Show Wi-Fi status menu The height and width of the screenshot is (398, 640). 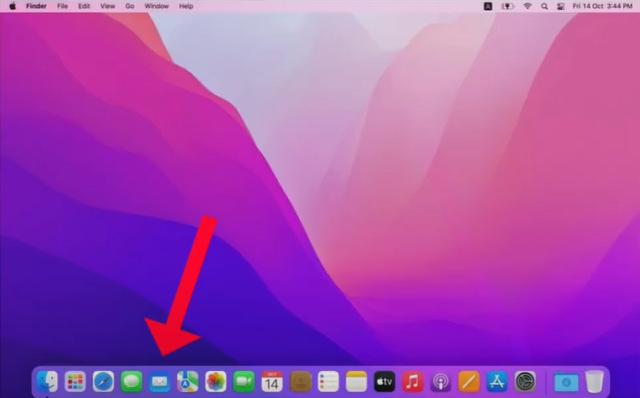point(528,6)
